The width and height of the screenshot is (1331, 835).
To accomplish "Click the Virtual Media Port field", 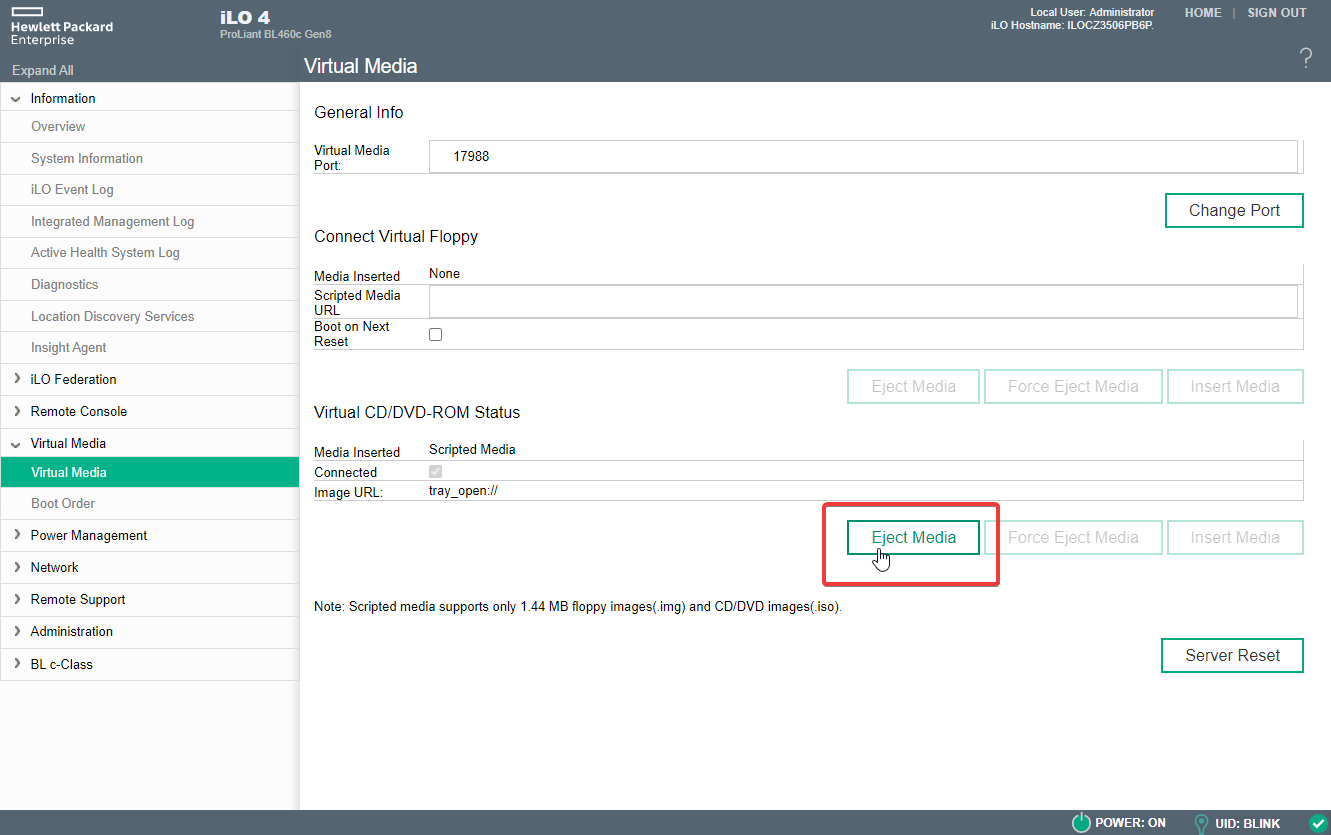I will (863, 157).
